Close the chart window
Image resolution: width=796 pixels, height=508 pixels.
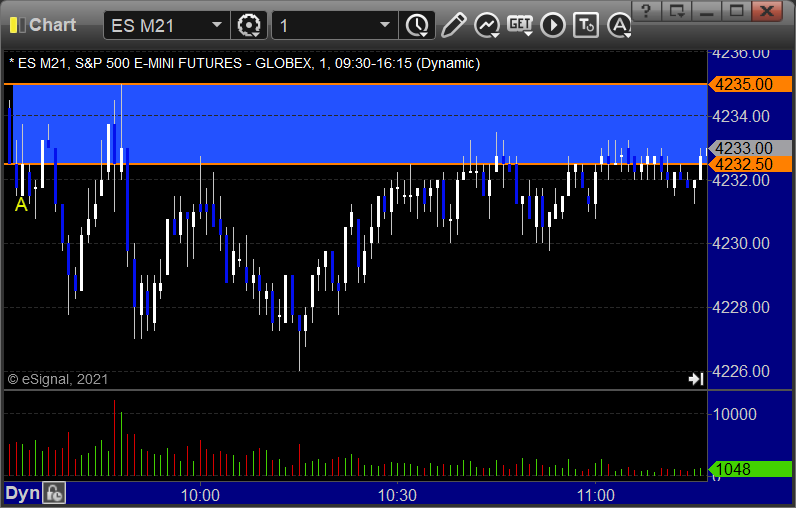coord(767,11)
